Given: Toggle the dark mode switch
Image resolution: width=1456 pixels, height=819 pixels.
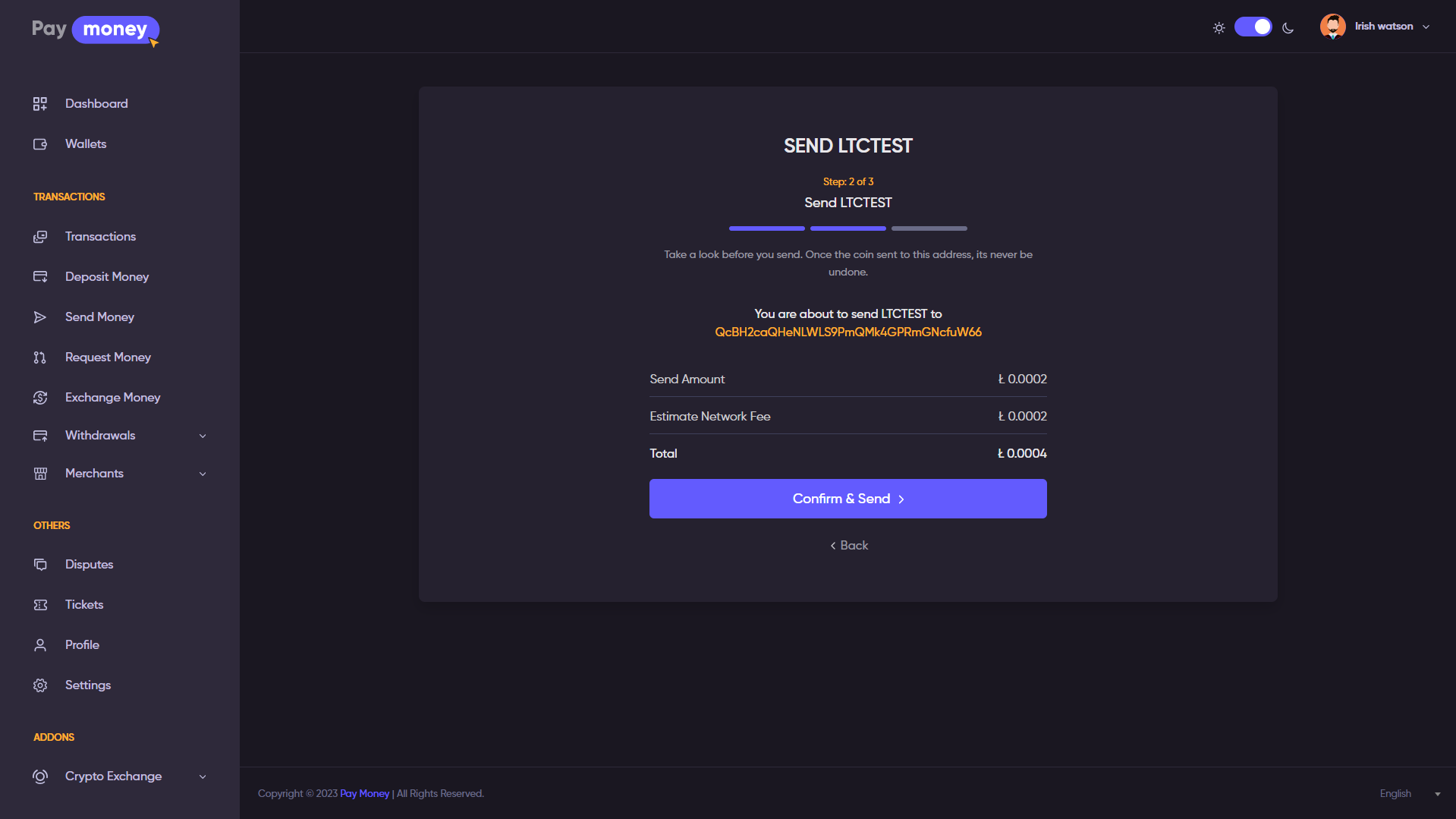Looking at the screenshot, I should click(x=1253, y=27).
